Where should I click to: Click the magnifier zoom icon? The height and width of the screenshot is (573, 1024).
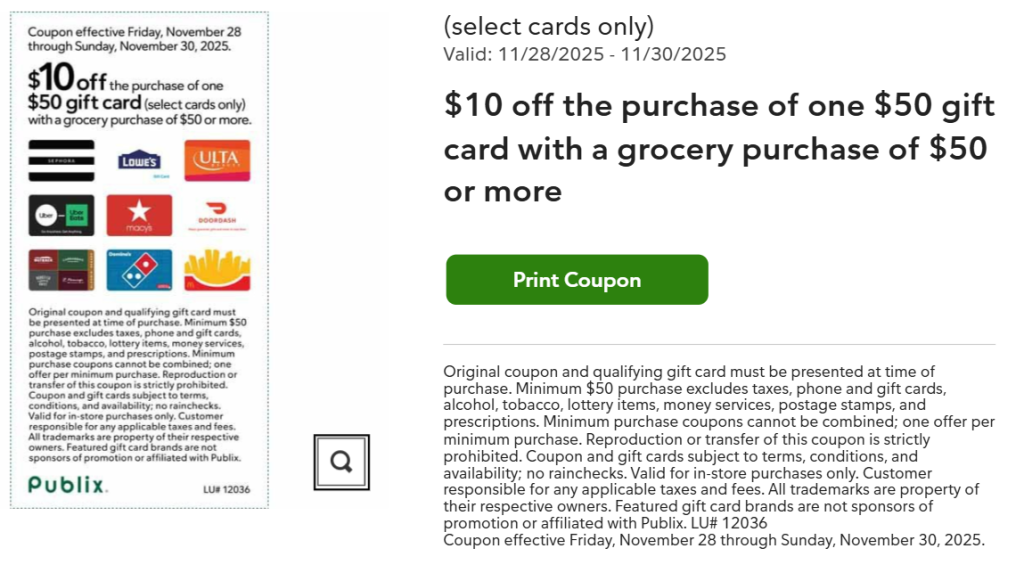click(x=341, y=462)
